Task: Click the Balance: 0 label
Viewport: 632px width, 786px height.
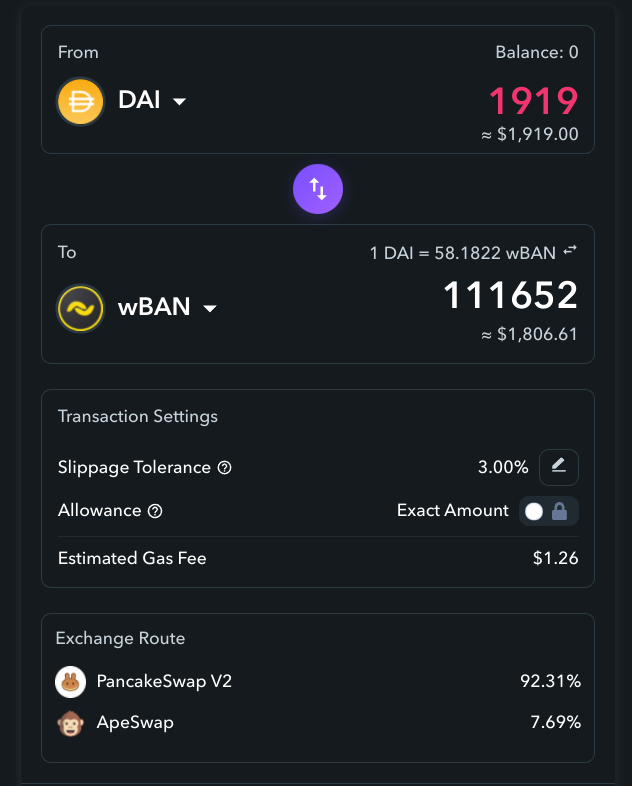Action: [x=537, y=52]
